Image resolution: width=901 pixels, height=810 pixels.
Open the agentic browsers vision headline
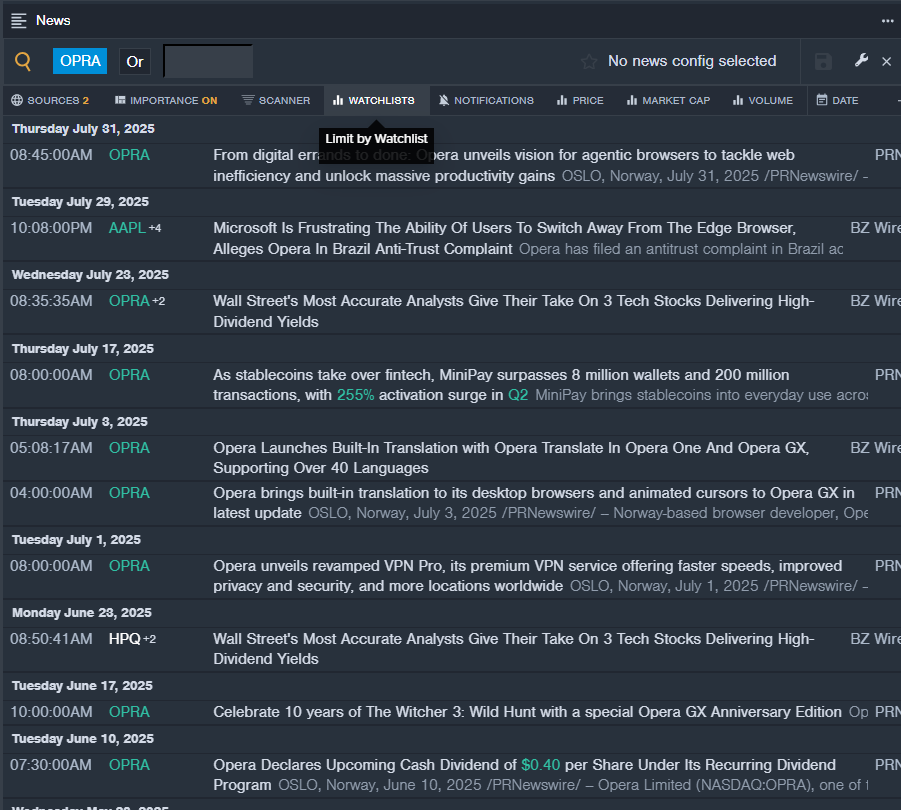pos(503,165)
